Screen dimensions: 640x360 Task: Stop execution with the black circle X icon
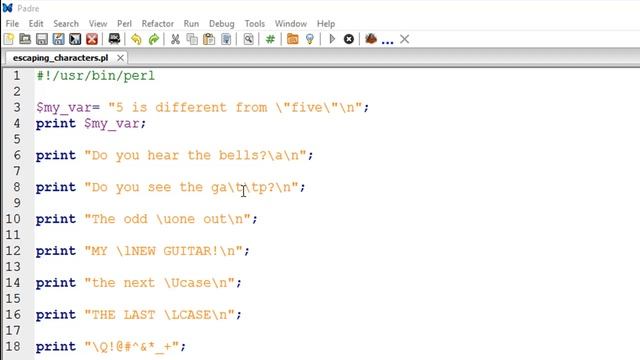coord(349,39)
